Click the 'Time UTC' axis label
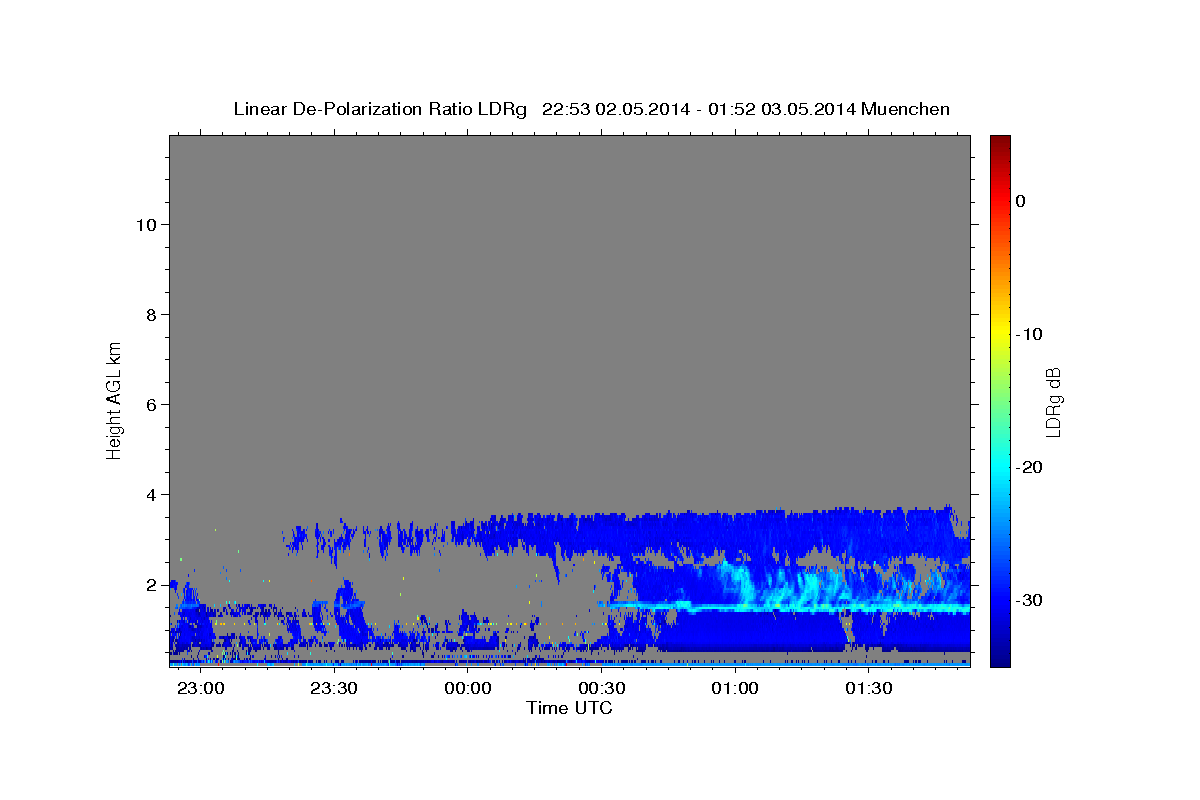Viewport: 1200px width, 800px height. [x=569, y=708]
